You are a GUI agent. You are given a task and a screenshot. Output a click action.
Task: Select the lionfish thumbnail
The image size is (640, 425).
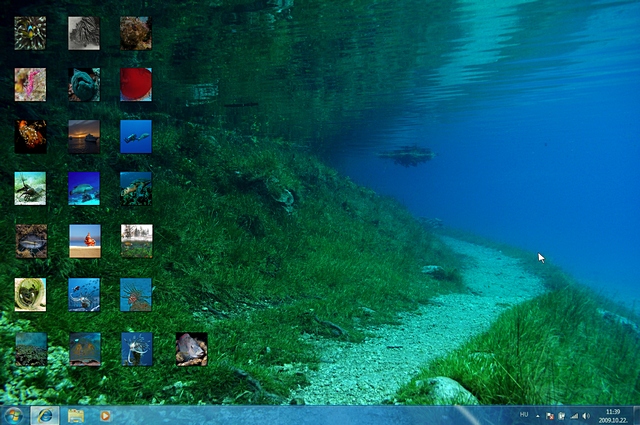pyautogui.click(x=136, y=294)
